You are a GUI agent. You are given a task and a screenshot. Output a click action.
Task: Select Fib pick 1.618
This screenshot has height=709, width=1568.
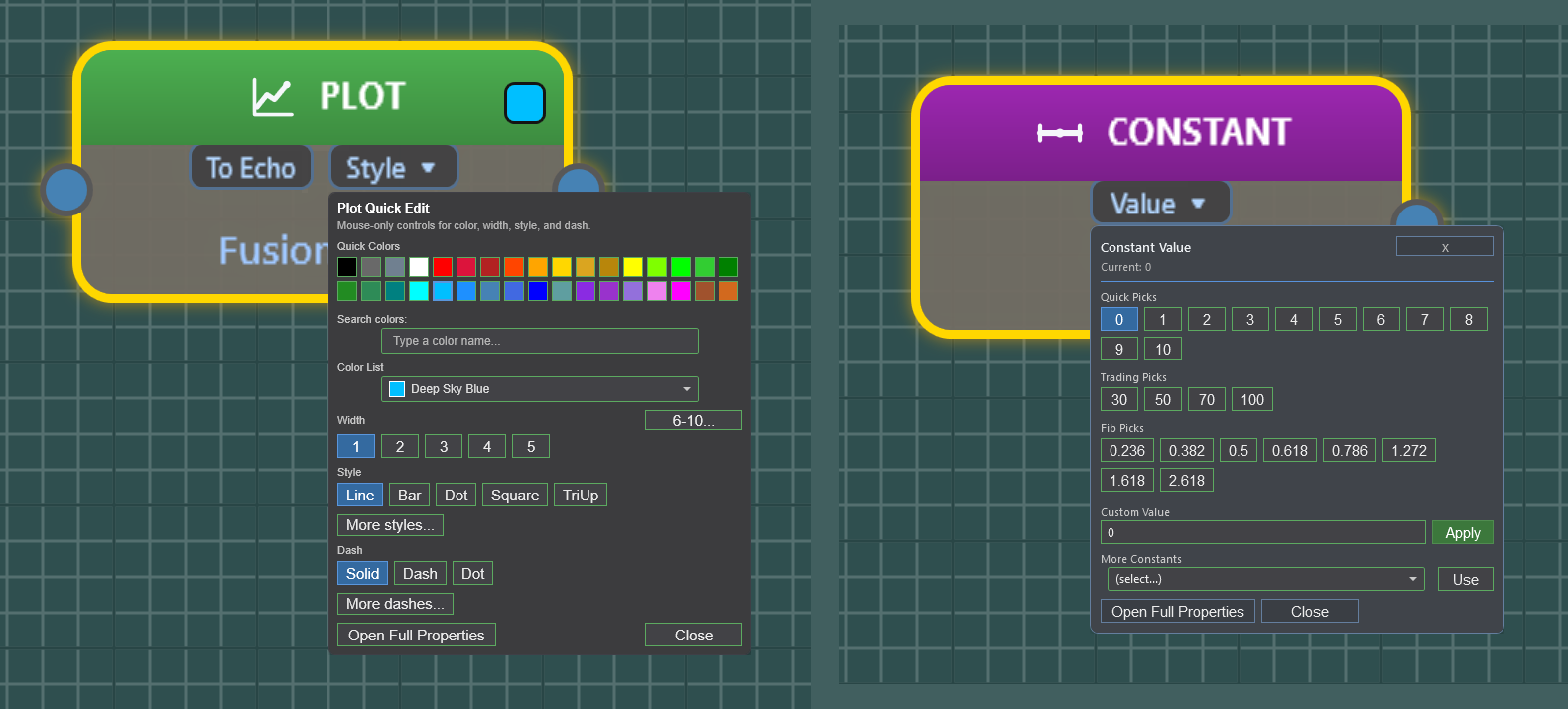click(1127, 481)
